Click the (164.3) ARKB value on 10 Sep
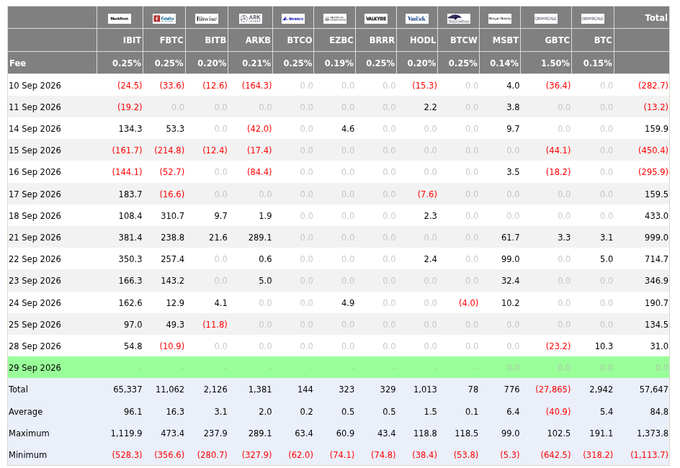The height and width of the screenshot is (468, 680). coord(257,85)
